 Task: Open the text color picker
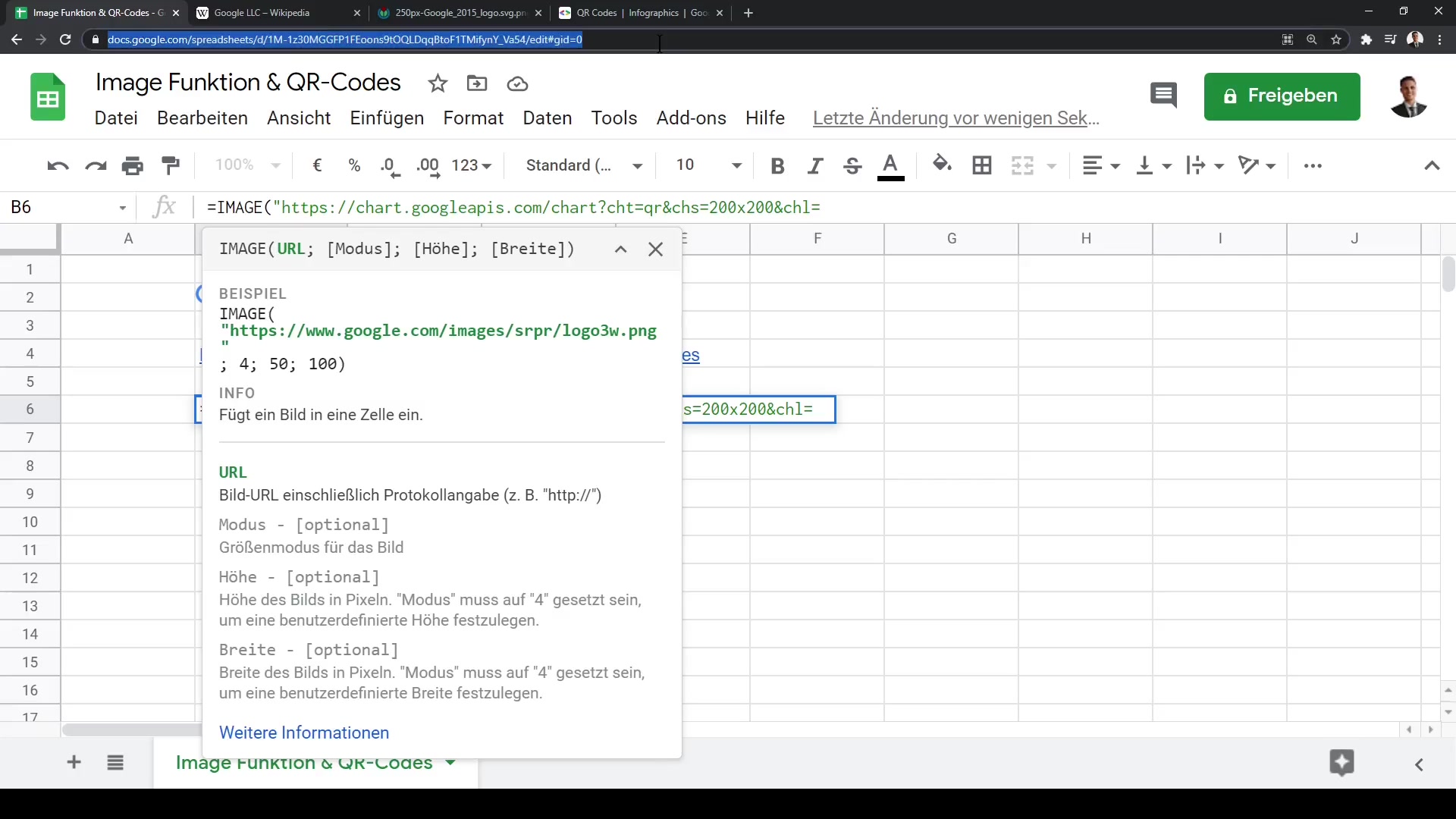(890, 165)
